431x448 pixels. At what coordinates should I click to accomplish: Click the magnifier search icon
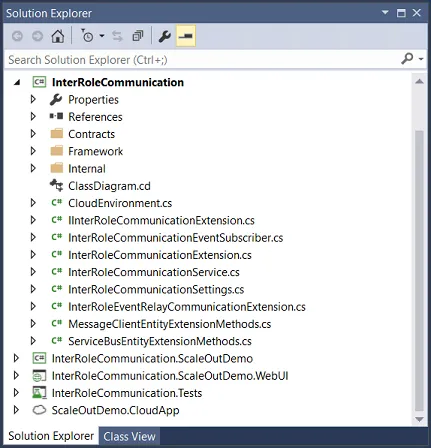pyautogui.click(x=407, y=59)
